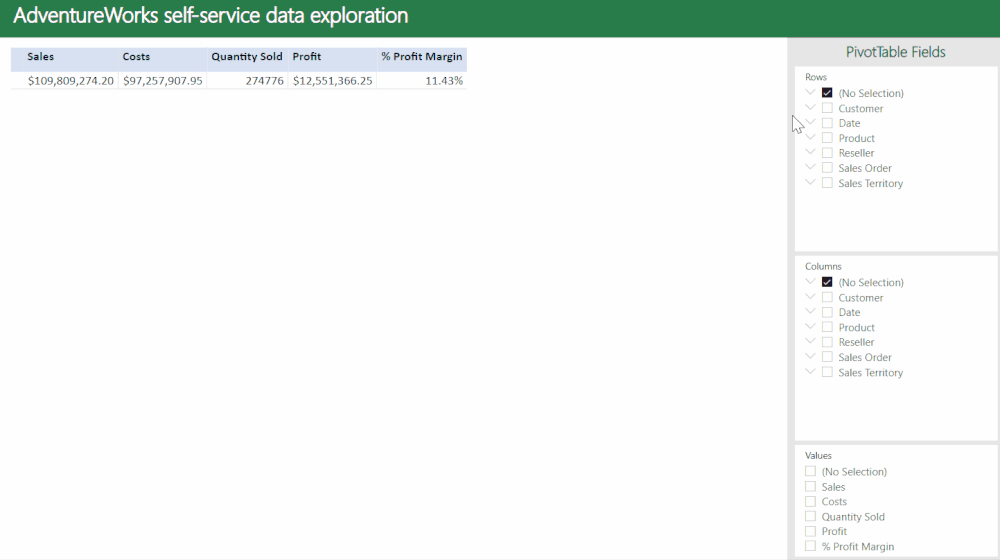Uncheck (No Selection) in Columns
The width and height of the screenshot is (1000, 560).
click(827, 283)
